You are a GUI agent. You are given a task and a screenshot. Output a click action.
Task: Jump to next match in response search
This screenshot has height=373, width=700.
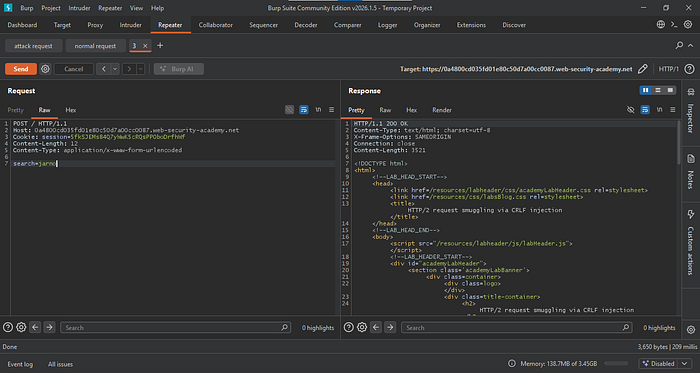390,327
